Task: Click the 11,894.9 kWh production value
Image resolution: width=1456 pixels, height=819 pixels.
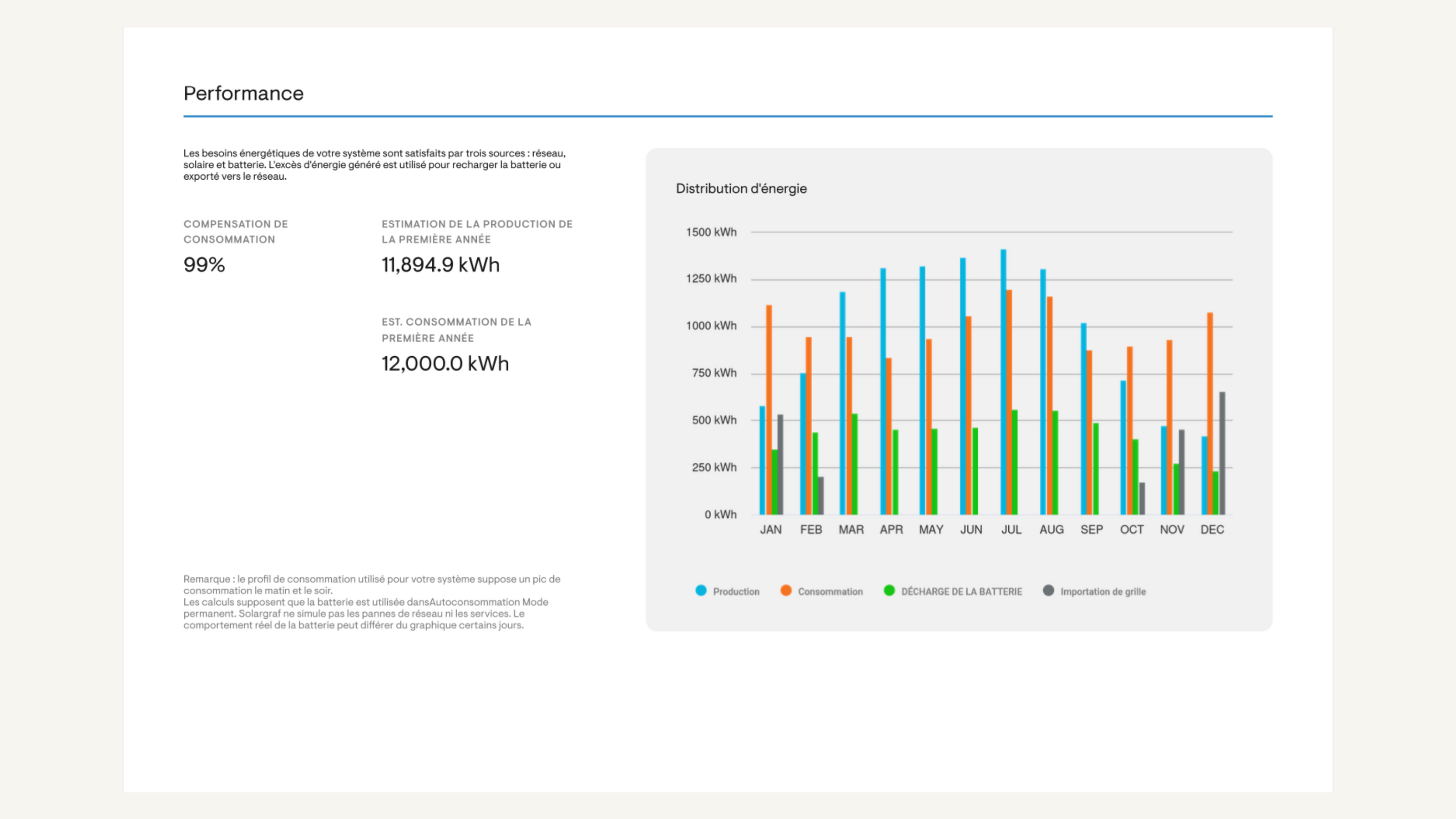Action: [440, 264]
